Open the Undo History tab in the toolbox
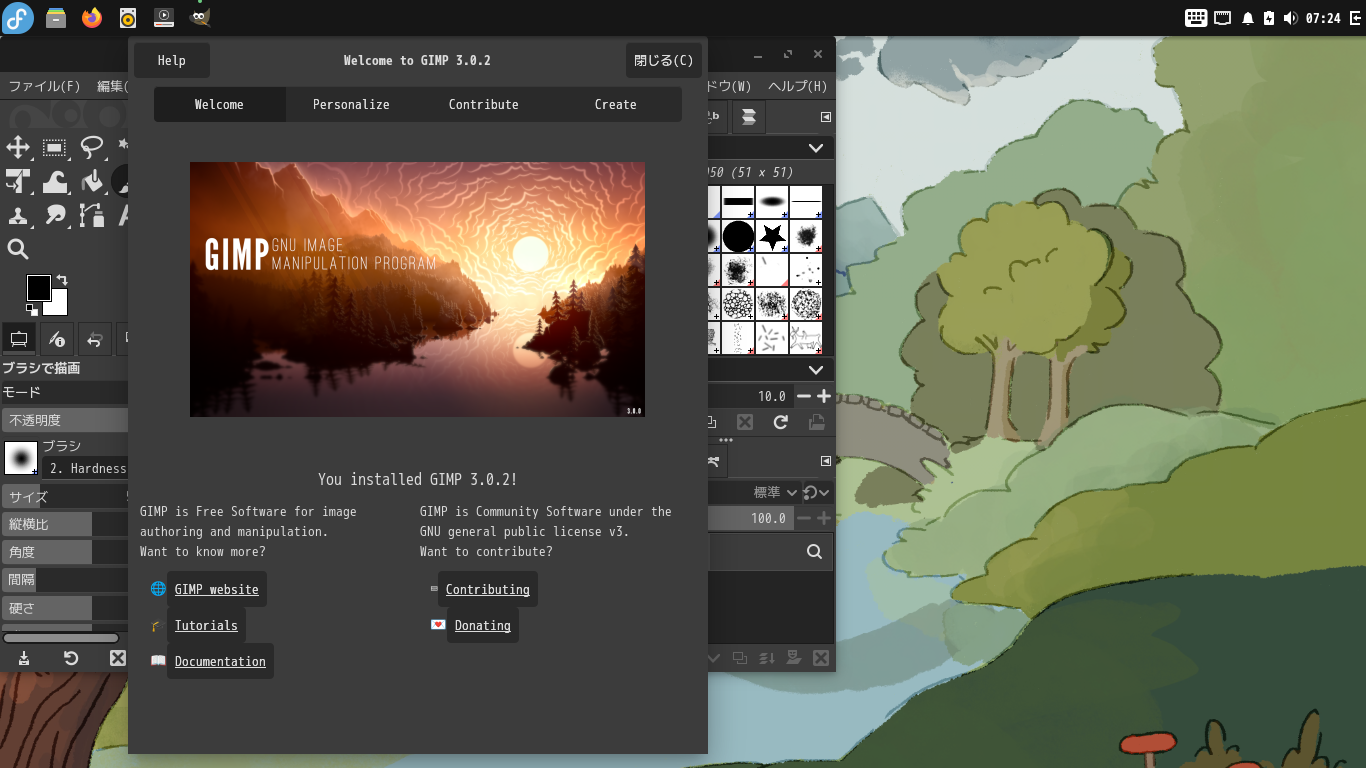 [95, 339]
